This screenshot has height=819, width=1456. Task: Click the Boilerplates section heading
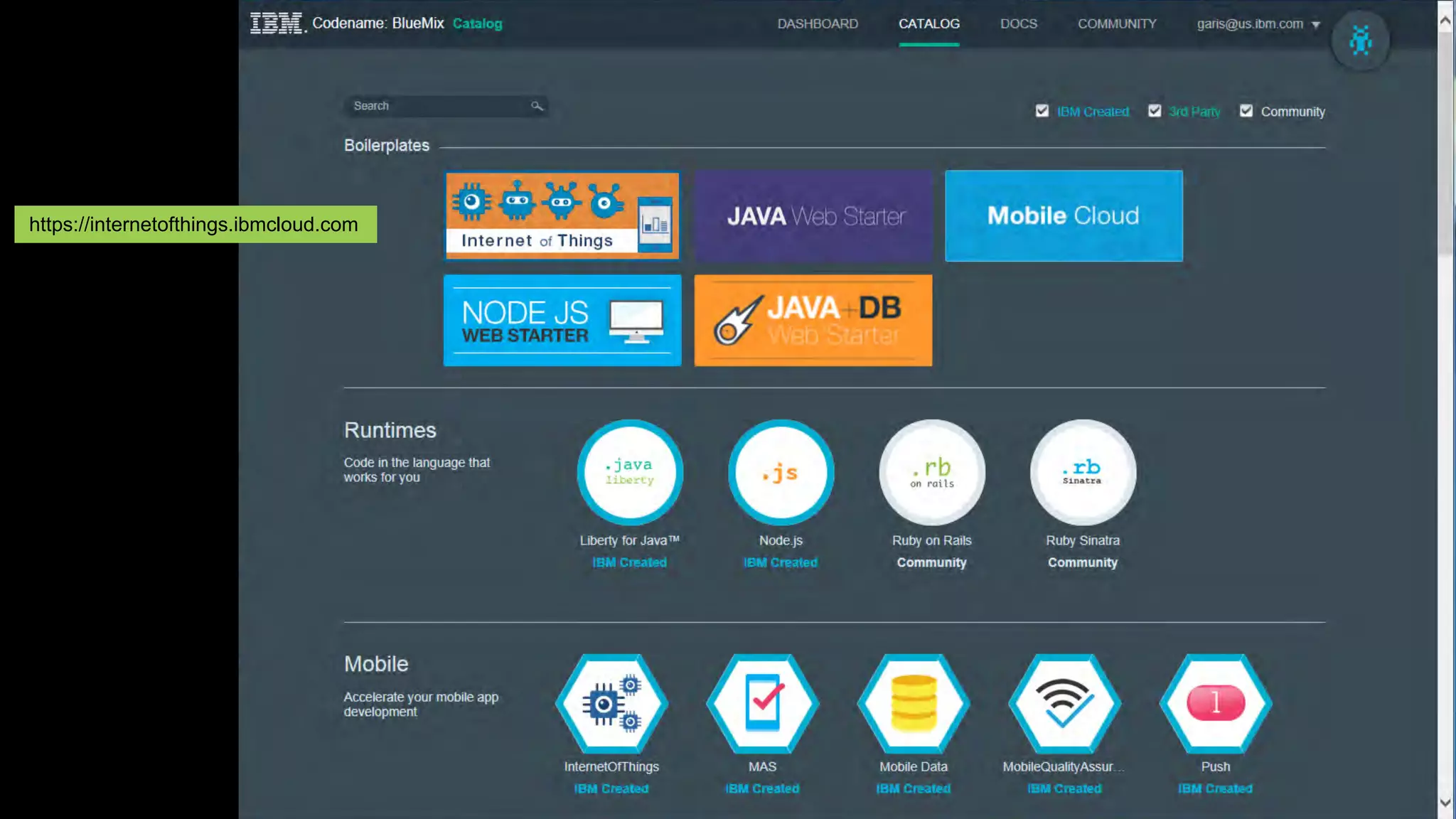click(x=387, y=145)
